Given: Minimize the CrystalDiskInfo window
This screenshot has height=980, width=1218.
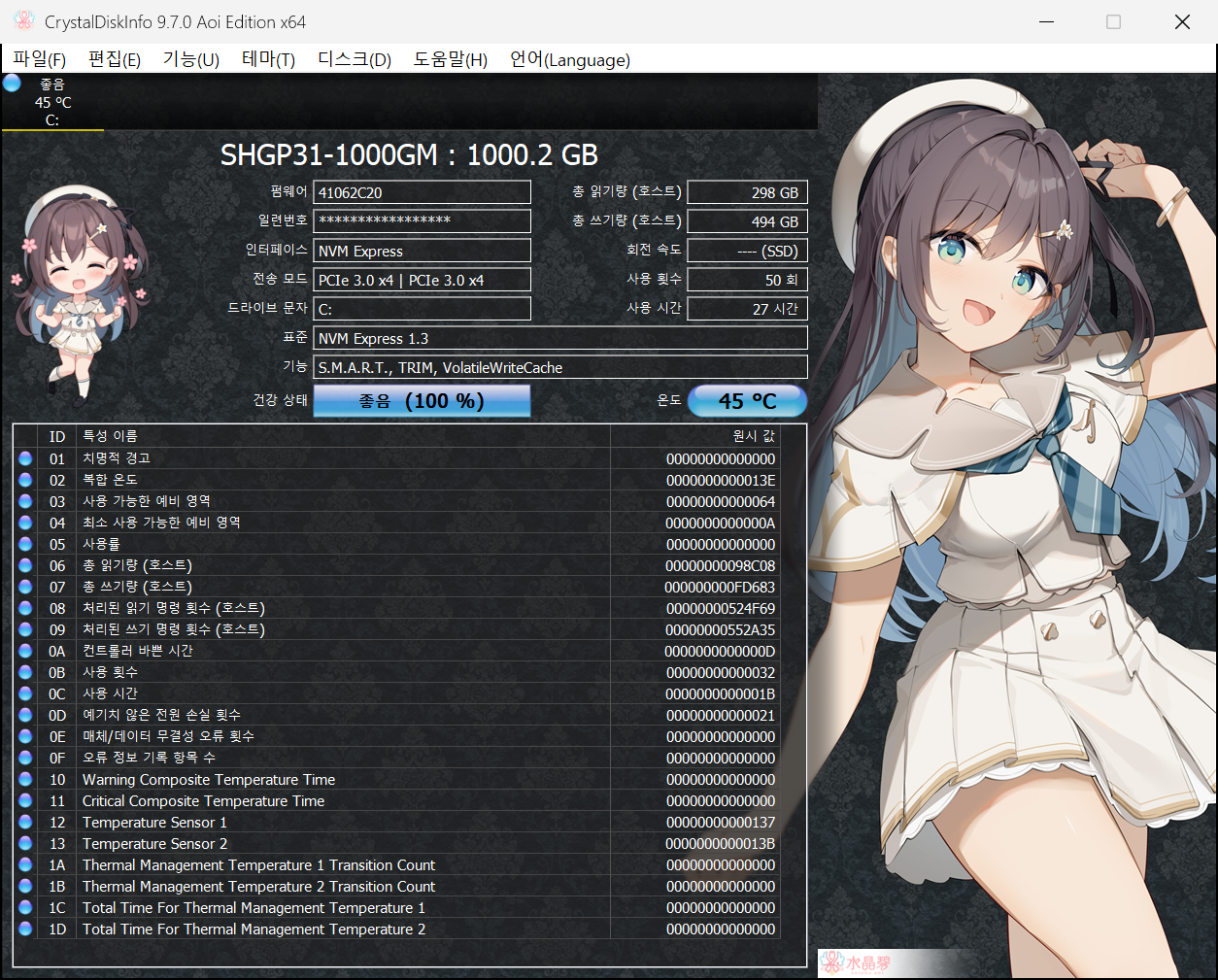Looking at the screenshot, I should click(1046, 21).
